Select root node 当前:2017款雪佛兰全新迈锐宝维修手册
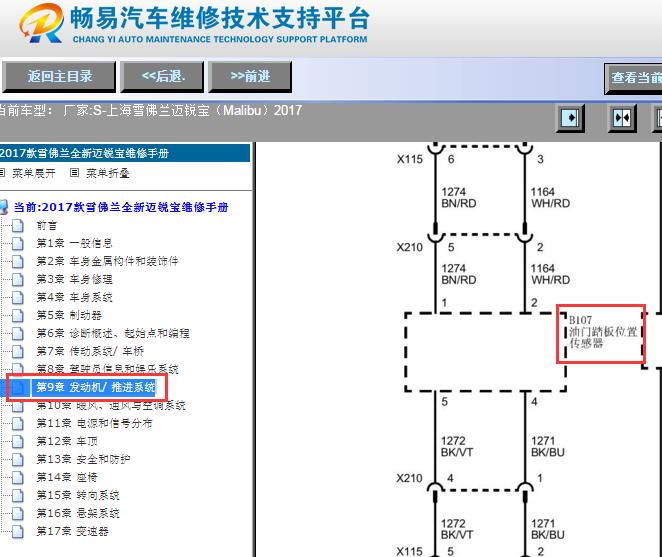Screen dimensions: 662x557 click(121, 207)
